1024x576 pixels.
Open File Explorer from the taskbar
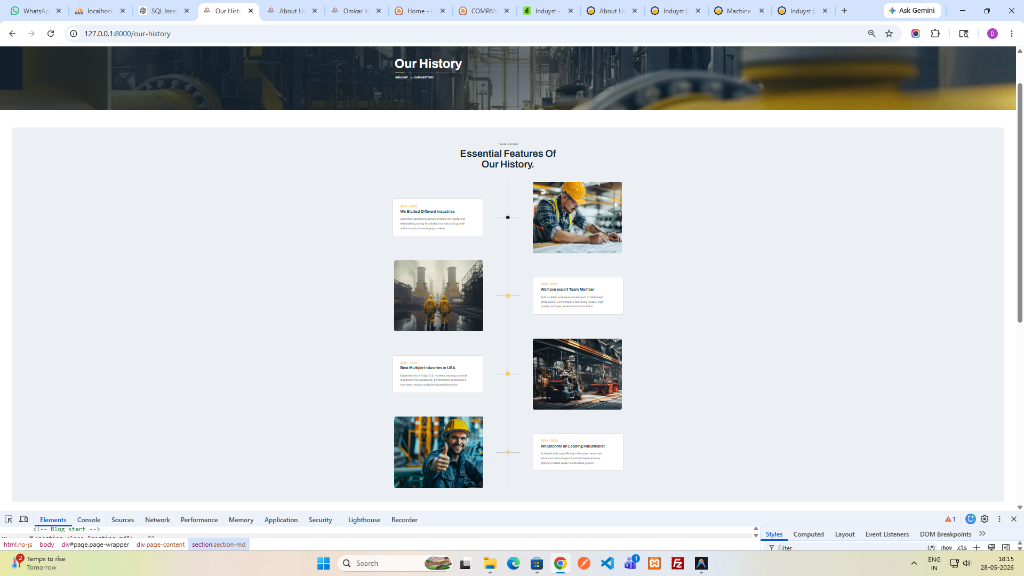click(x=490, y=563)
